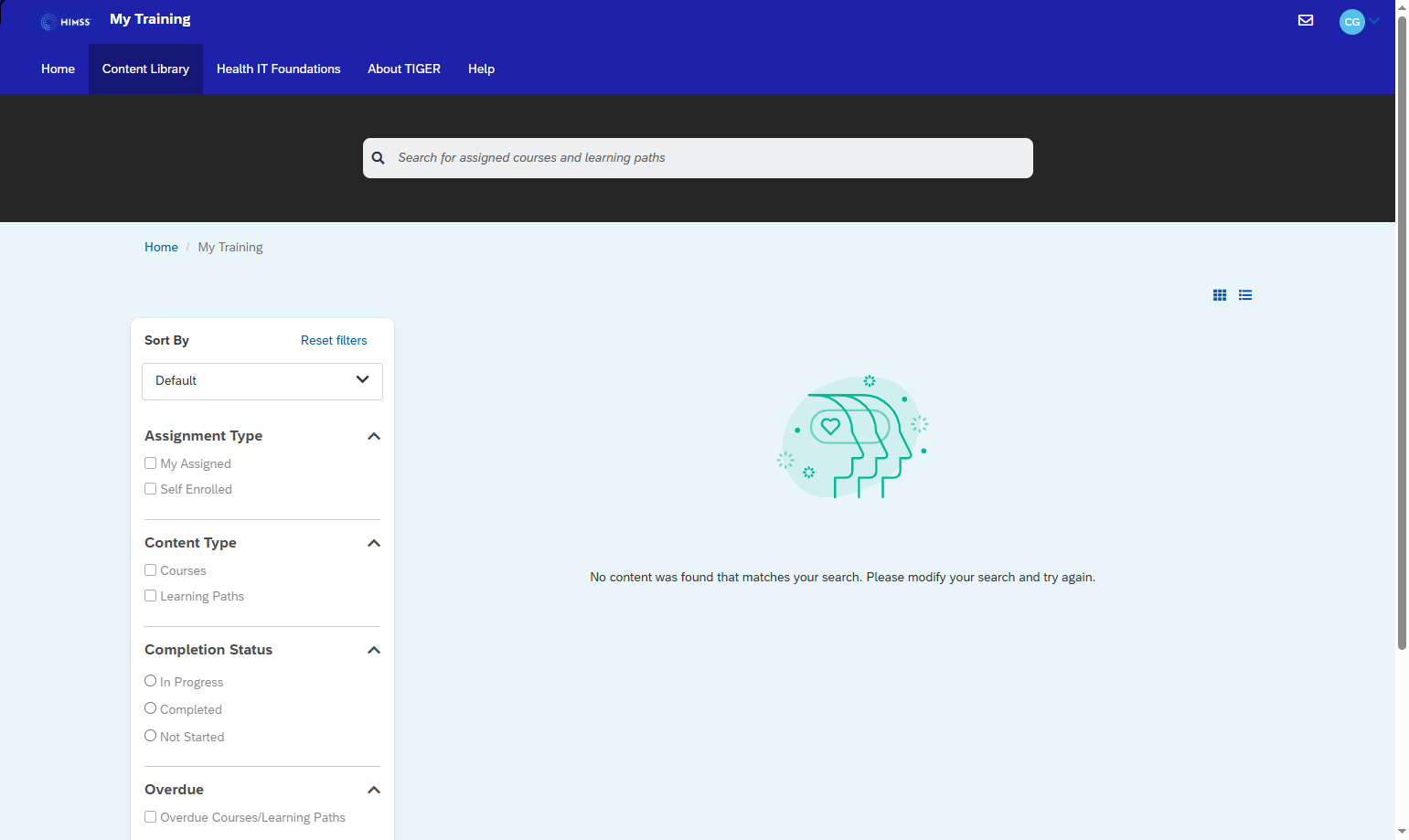This screenshot has height=840, width=1409.
Task: Select the In Progress radio button
Action: [151, 681]
